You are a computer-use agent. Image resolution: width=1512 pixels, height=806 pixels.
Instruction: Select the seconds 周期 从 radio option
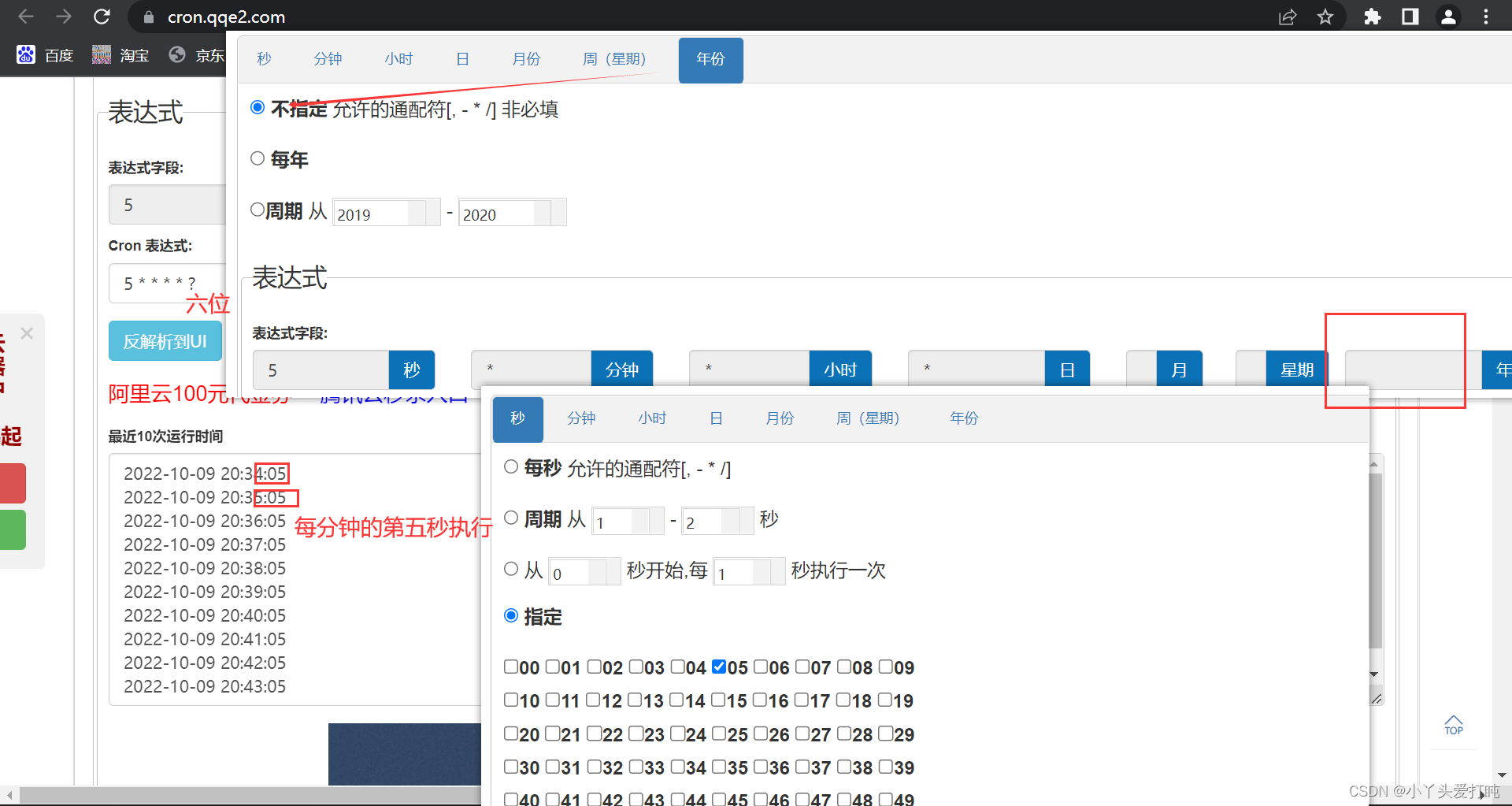coord(511,518)
